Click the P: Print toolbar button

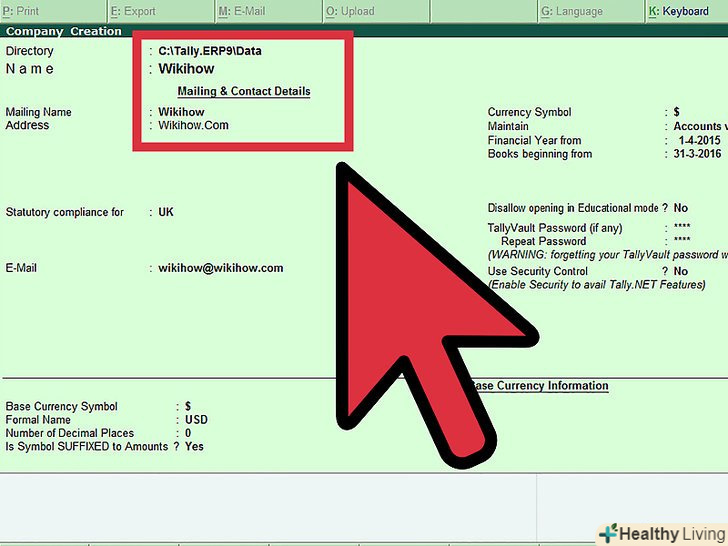(x=53, y=11)
